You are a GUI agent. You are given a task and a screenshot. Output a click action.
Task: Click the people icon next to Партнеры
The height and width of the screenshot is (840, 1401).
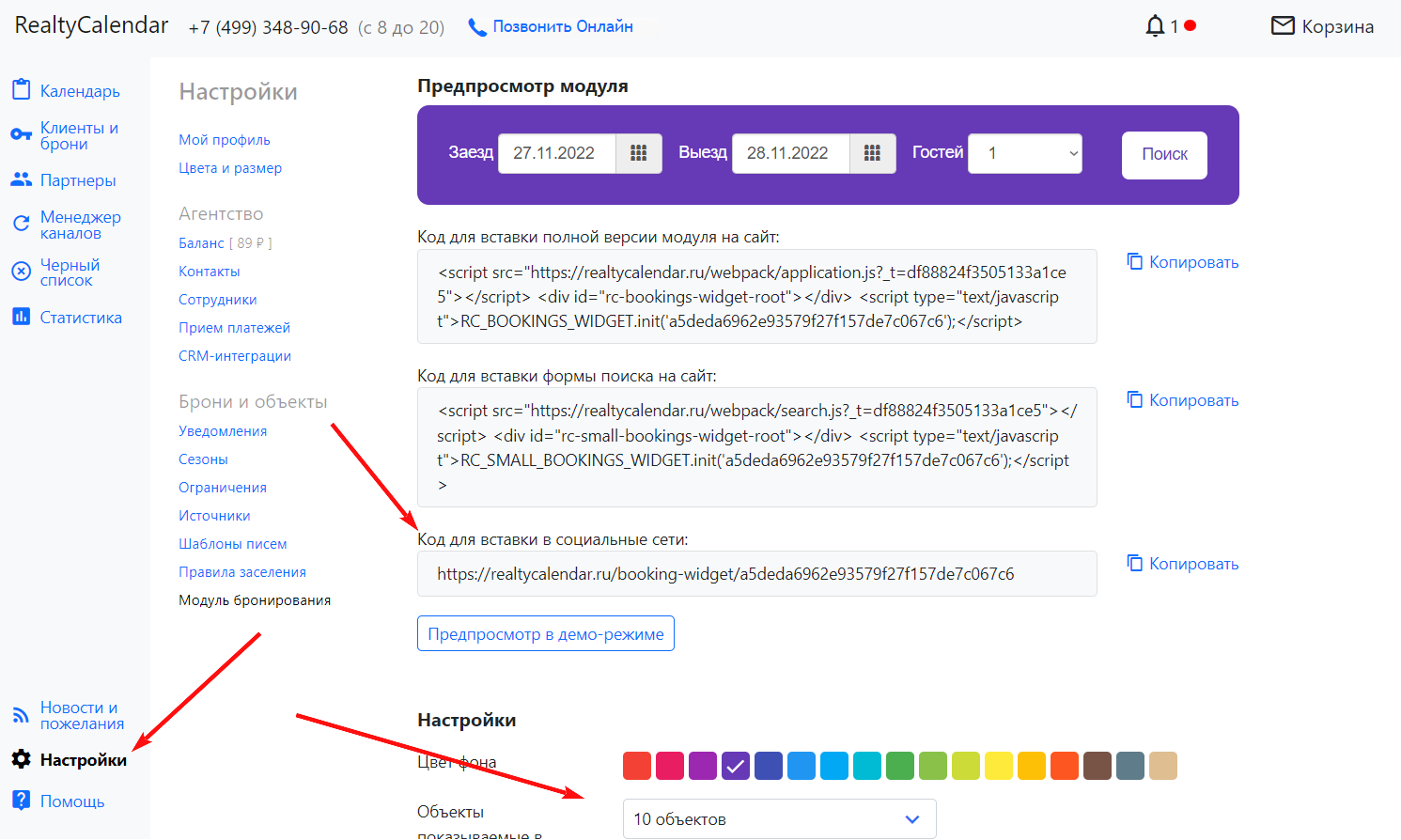21,179
